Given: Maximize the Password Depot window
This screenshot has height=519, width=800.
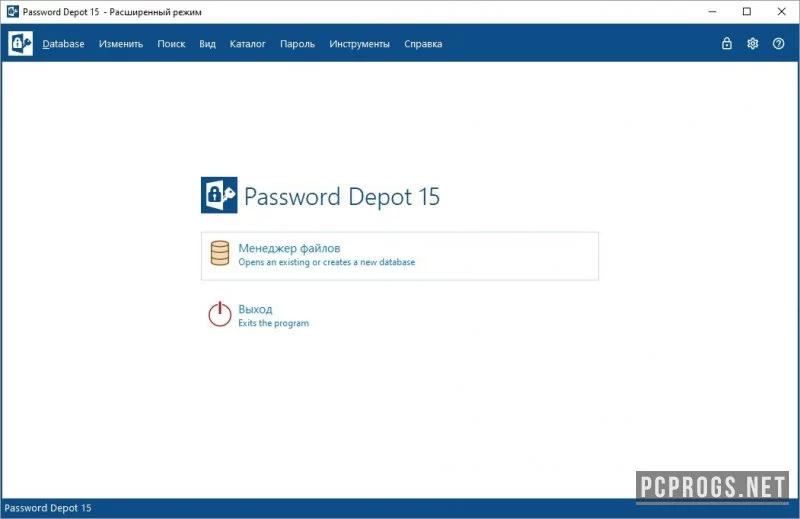Looking at the screenshot, I should (746, 12).
